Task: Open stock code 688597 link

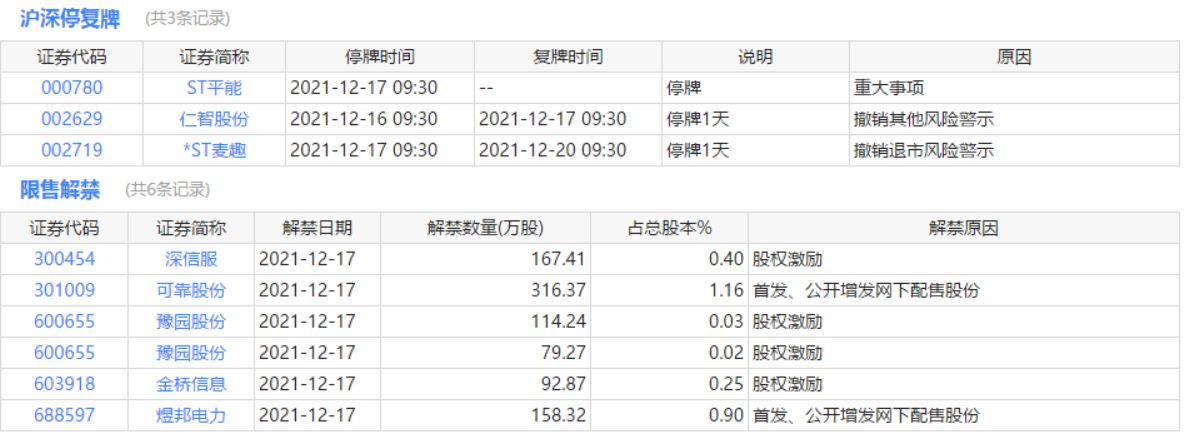Action: click(64, 415)
